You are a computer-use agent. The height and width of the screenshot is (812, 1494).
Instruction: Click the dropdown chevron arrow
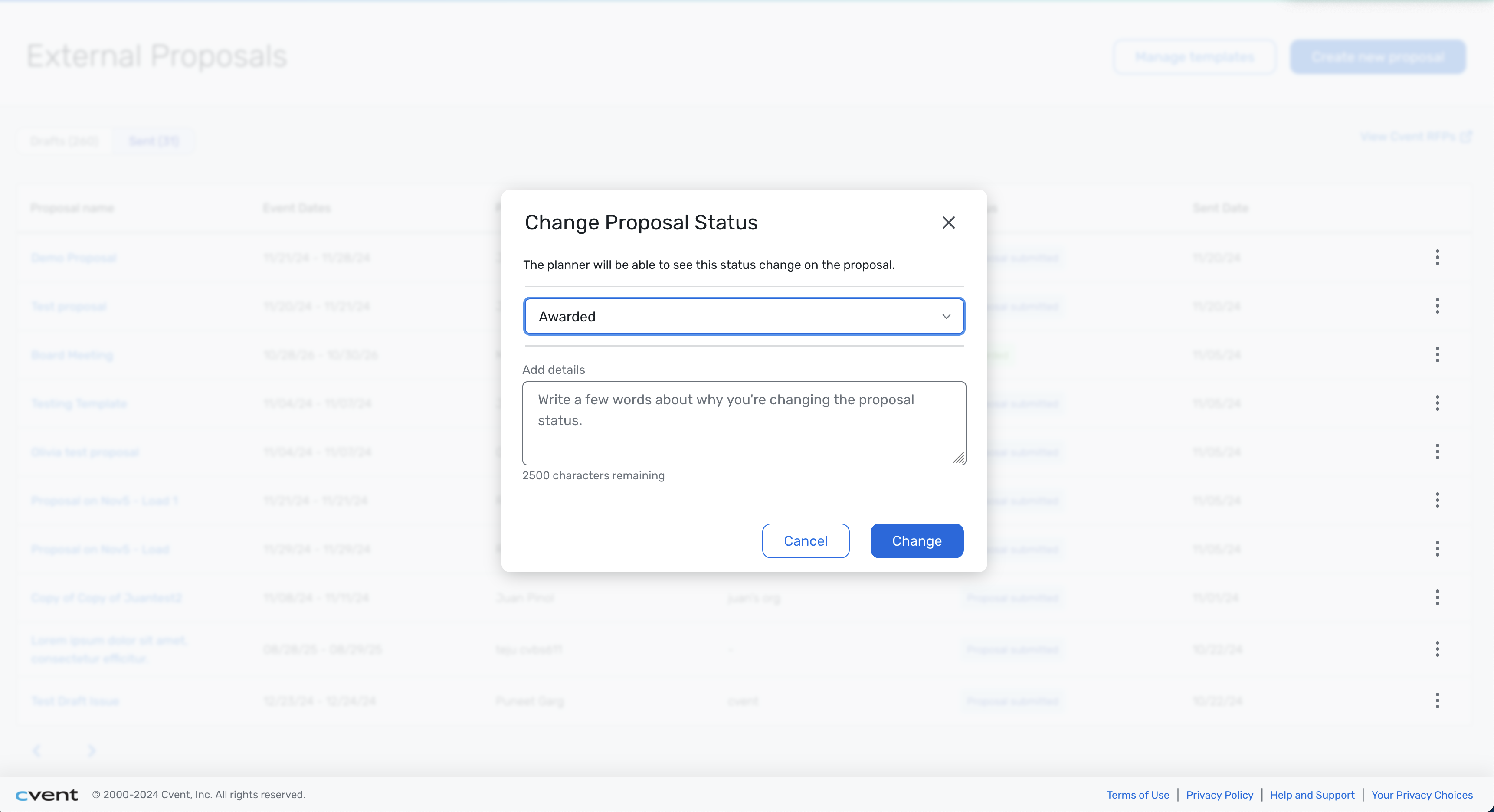point(947,317)
